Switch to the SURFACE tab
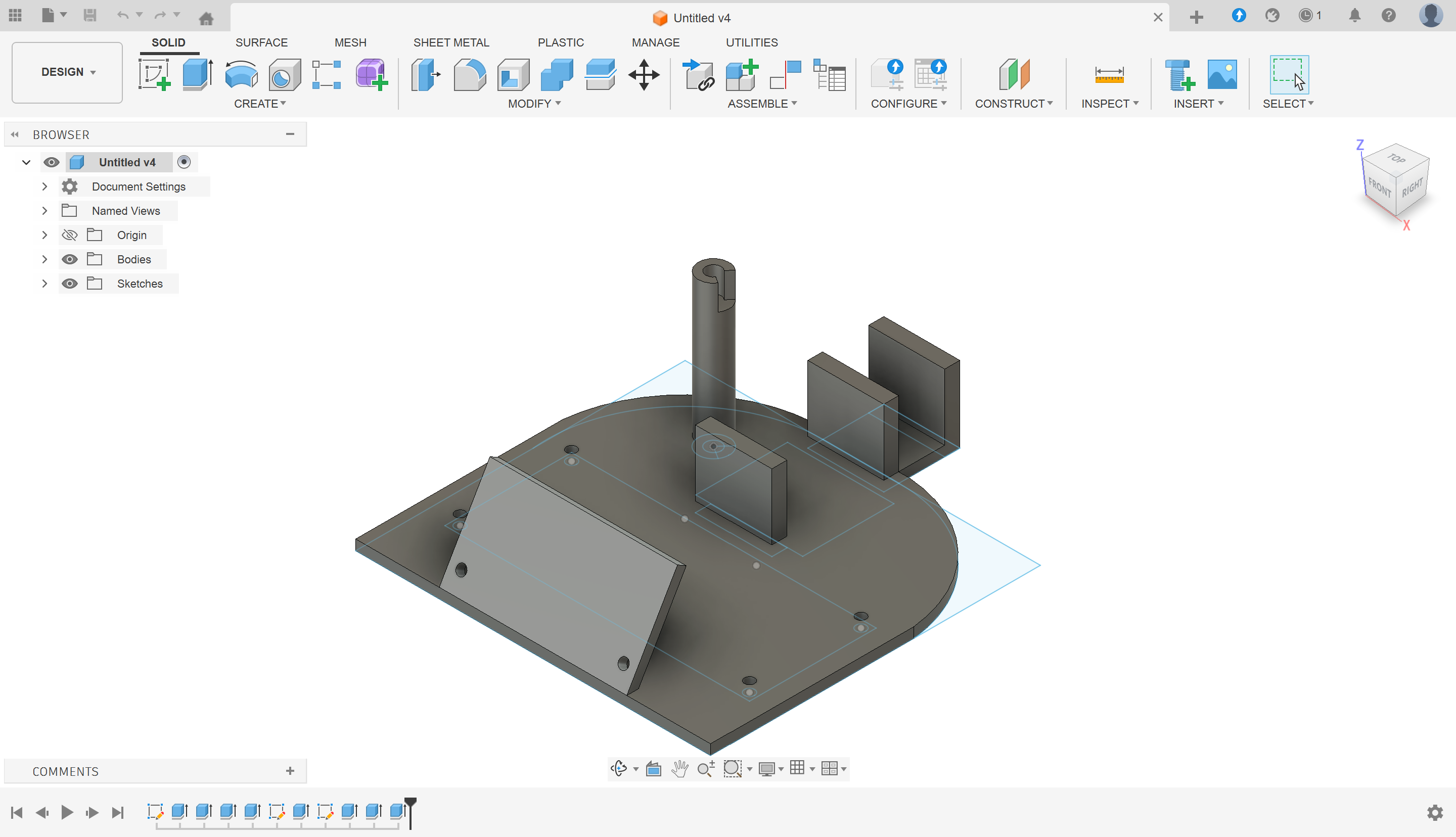The height and width of the screenshot is (837, 1456). click(261, 42)
